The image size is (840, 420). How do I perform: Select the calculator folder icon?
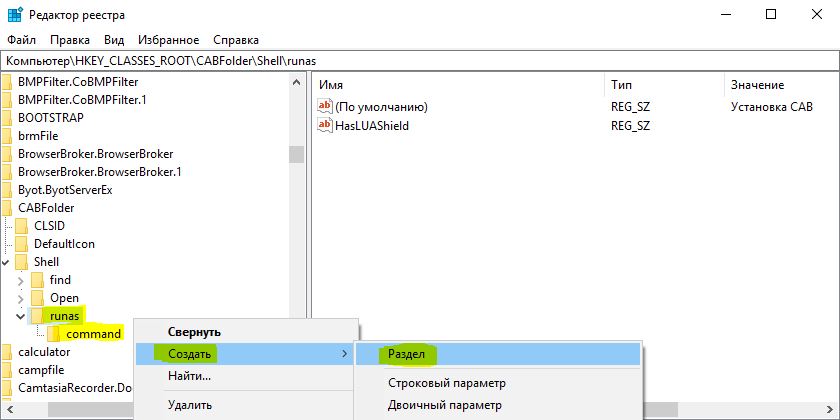coord(6,352)
